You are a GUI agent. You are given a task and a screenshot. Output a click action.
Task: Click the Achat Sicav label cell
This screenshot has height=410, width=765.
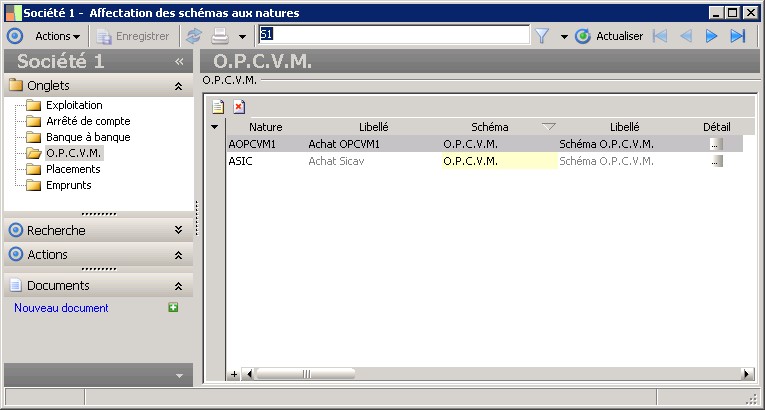click(374, 161)
